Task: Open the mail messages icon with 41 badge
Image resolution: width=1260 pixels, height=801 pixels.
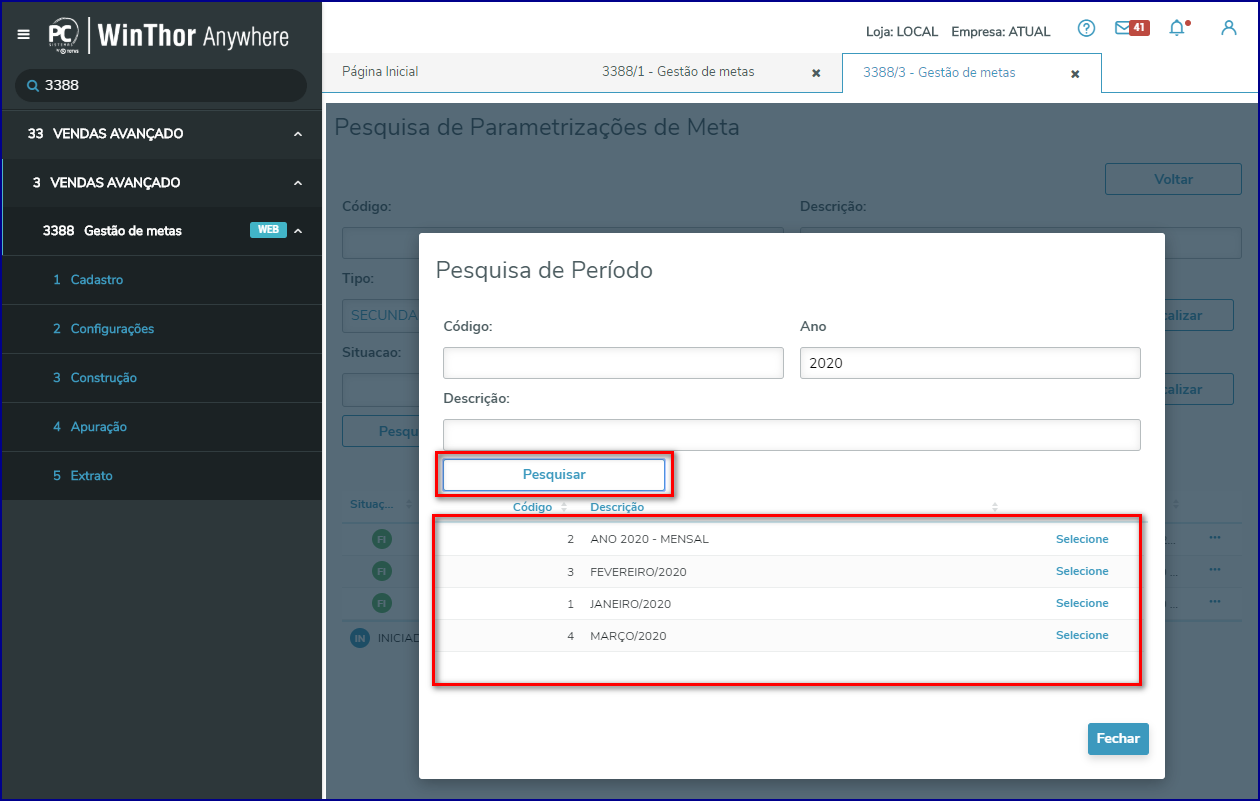Action: pos(1131,28)
